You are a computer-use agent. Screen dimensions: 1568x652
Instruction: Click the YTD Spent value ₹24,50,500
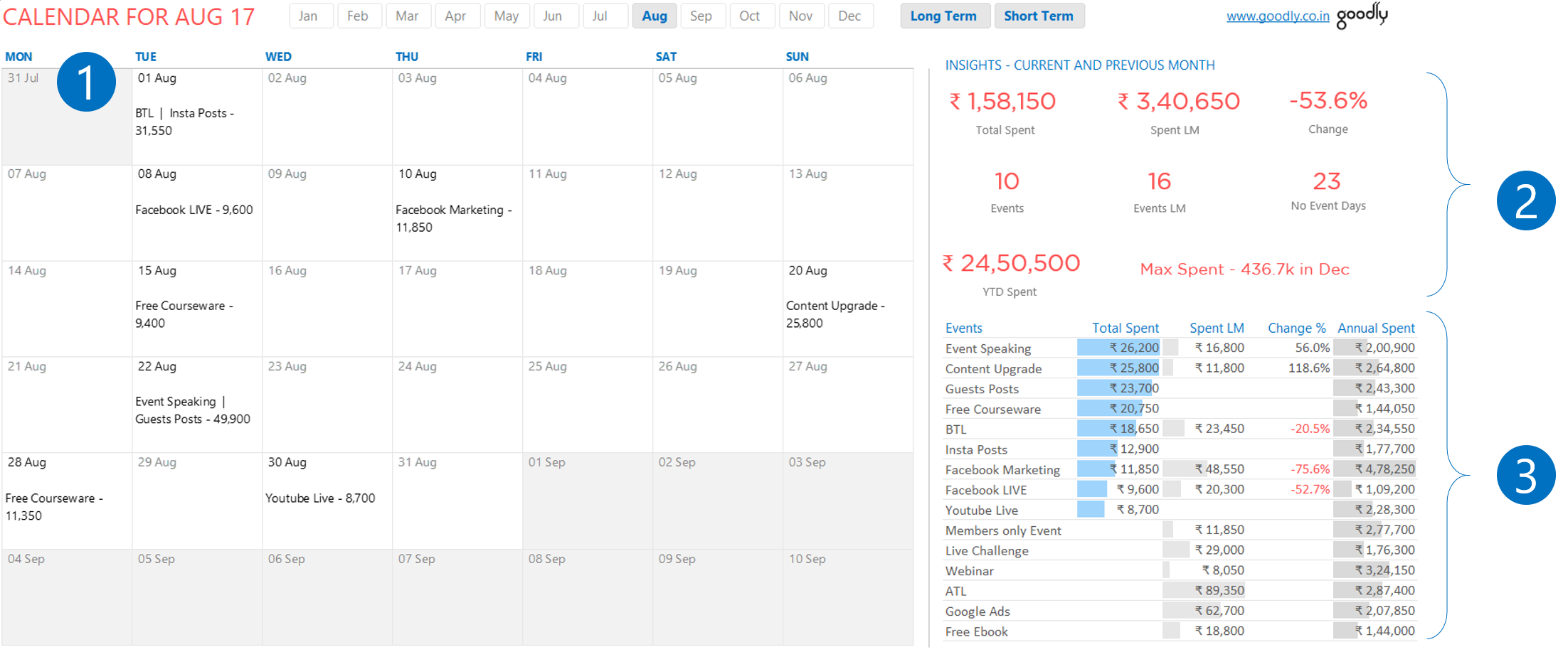tap(1010, 263)
